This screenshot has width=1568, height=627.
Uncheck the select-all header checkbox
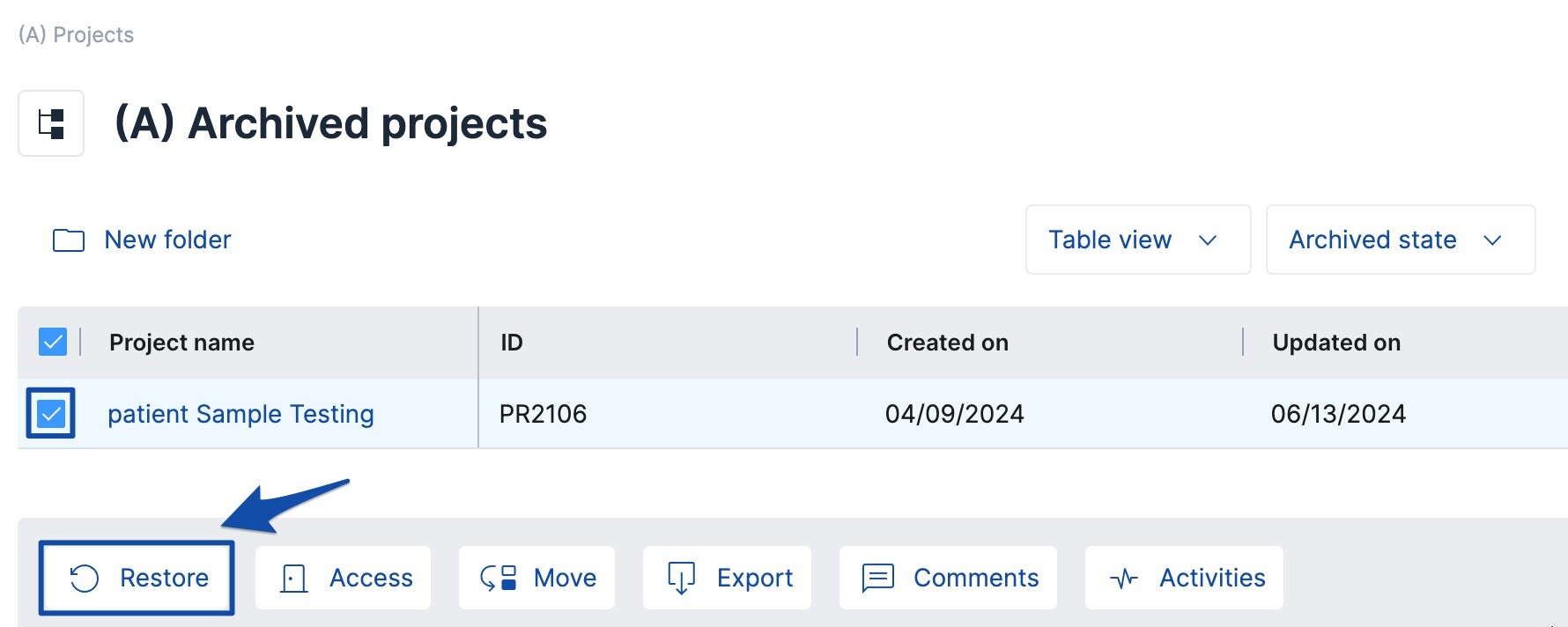pyautogui.click(x=53, y=342)
